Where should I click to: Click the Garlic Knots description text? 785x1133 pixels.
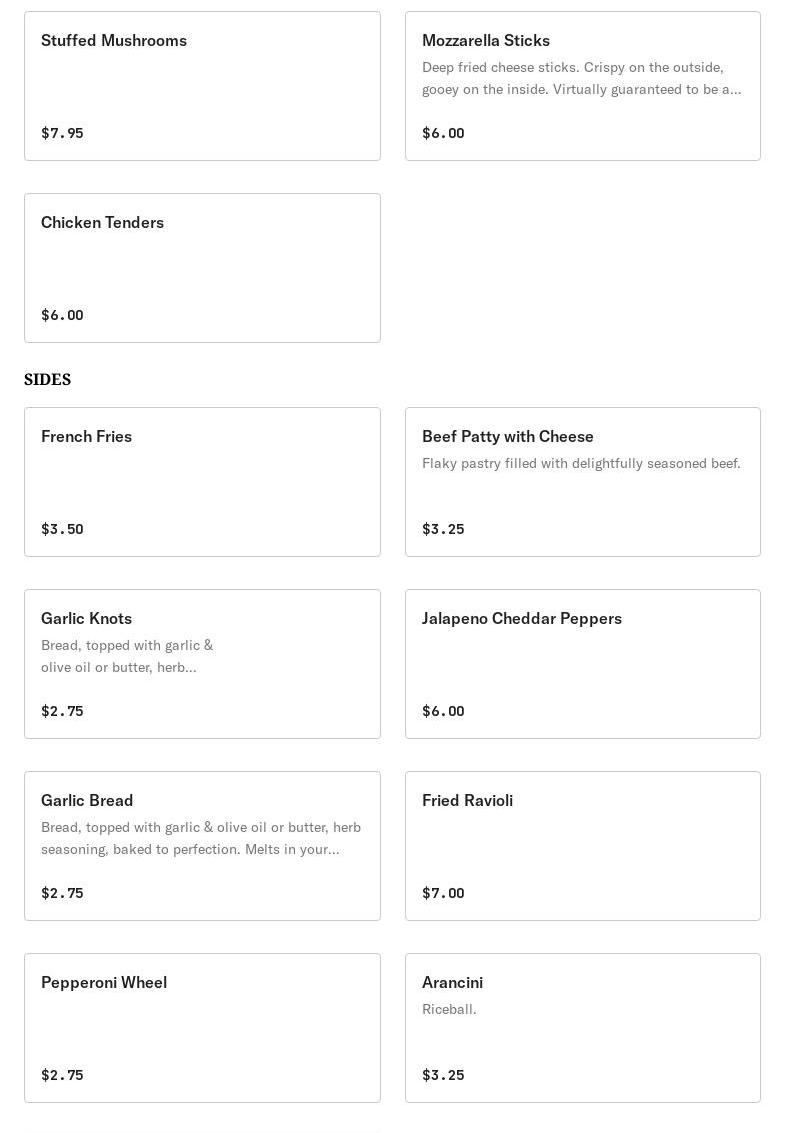(127, 656)
